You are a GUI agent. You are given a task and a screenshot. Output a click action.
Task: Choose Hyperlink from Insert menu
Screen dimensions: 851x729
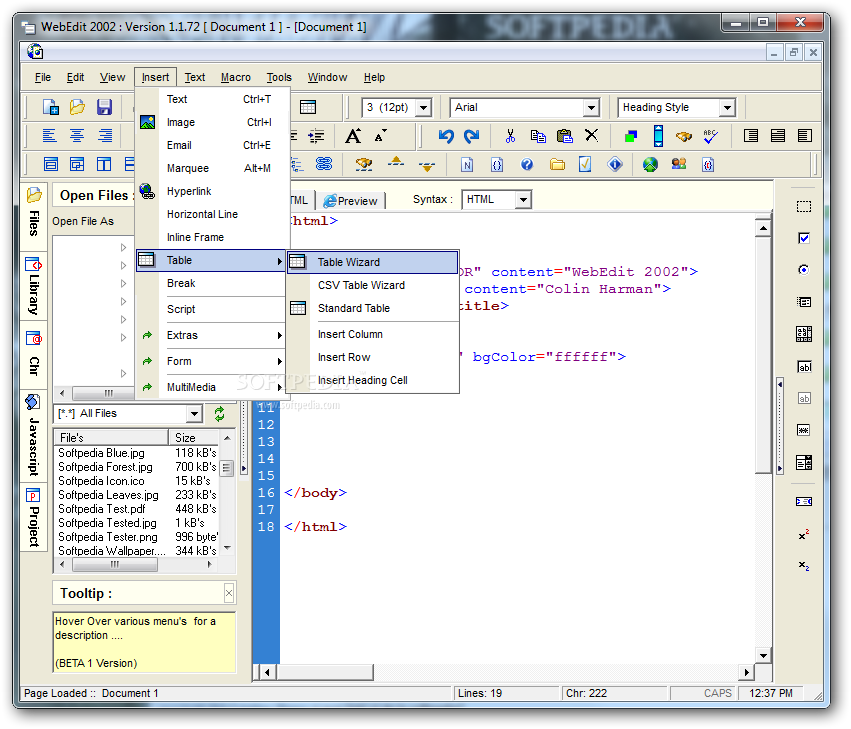[x=211, y=192]
